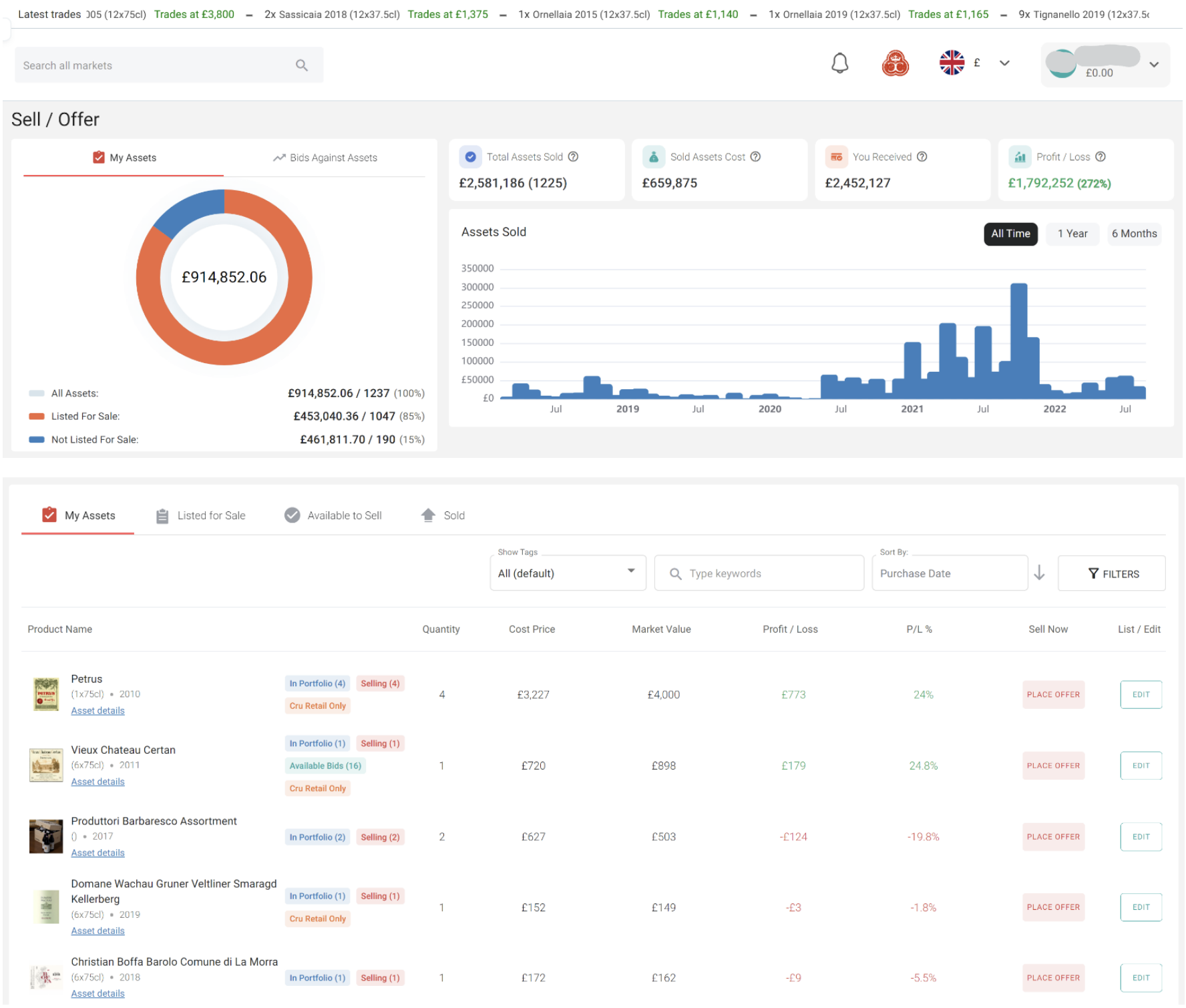The image size is (1186, 1008).
Task: Toggle sort direction arrow
Action: pyautogui.click(x=1039, y=573)
